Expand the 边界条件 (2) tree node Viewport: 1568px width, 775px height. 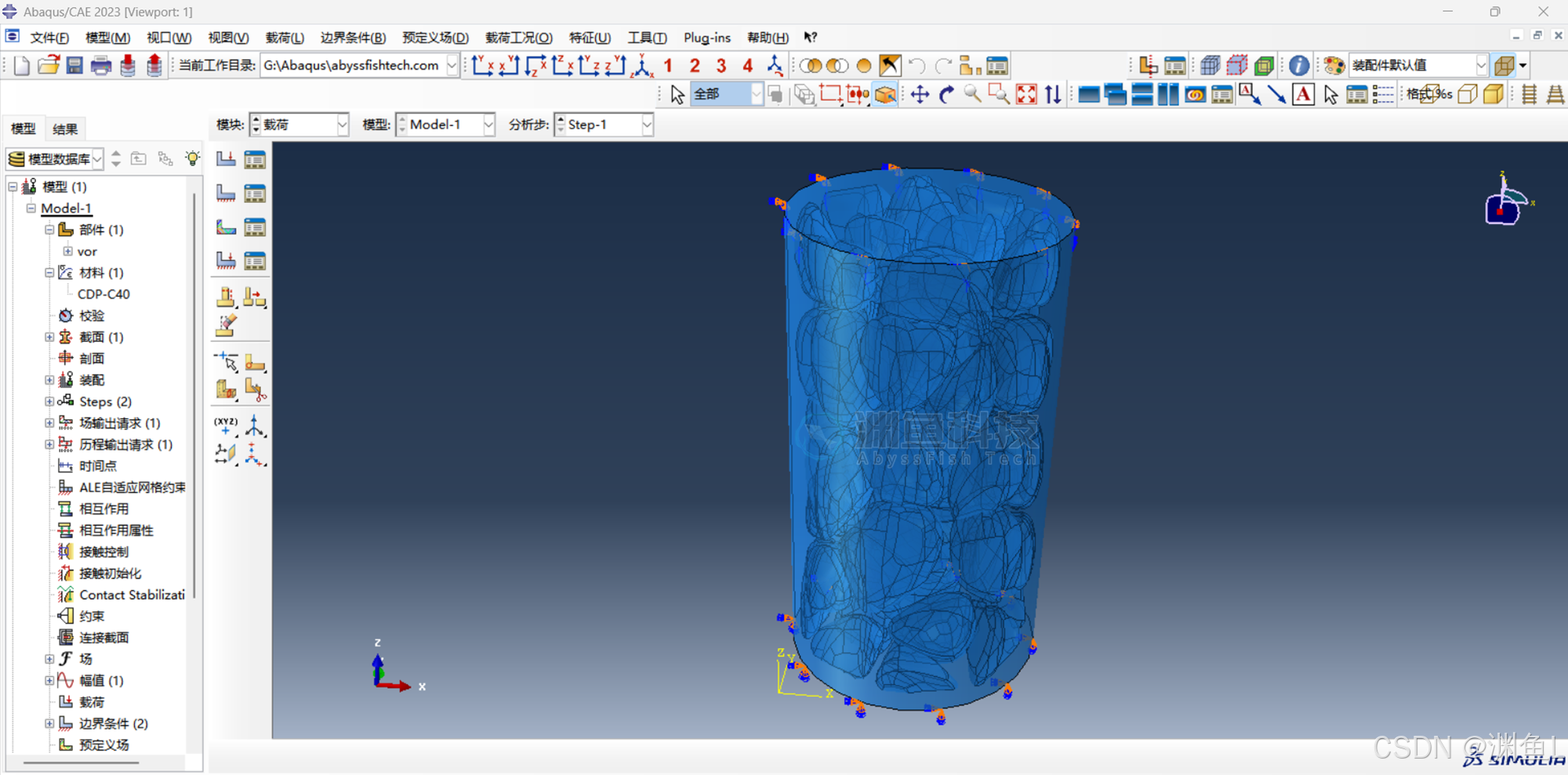[x=49, y=723]
